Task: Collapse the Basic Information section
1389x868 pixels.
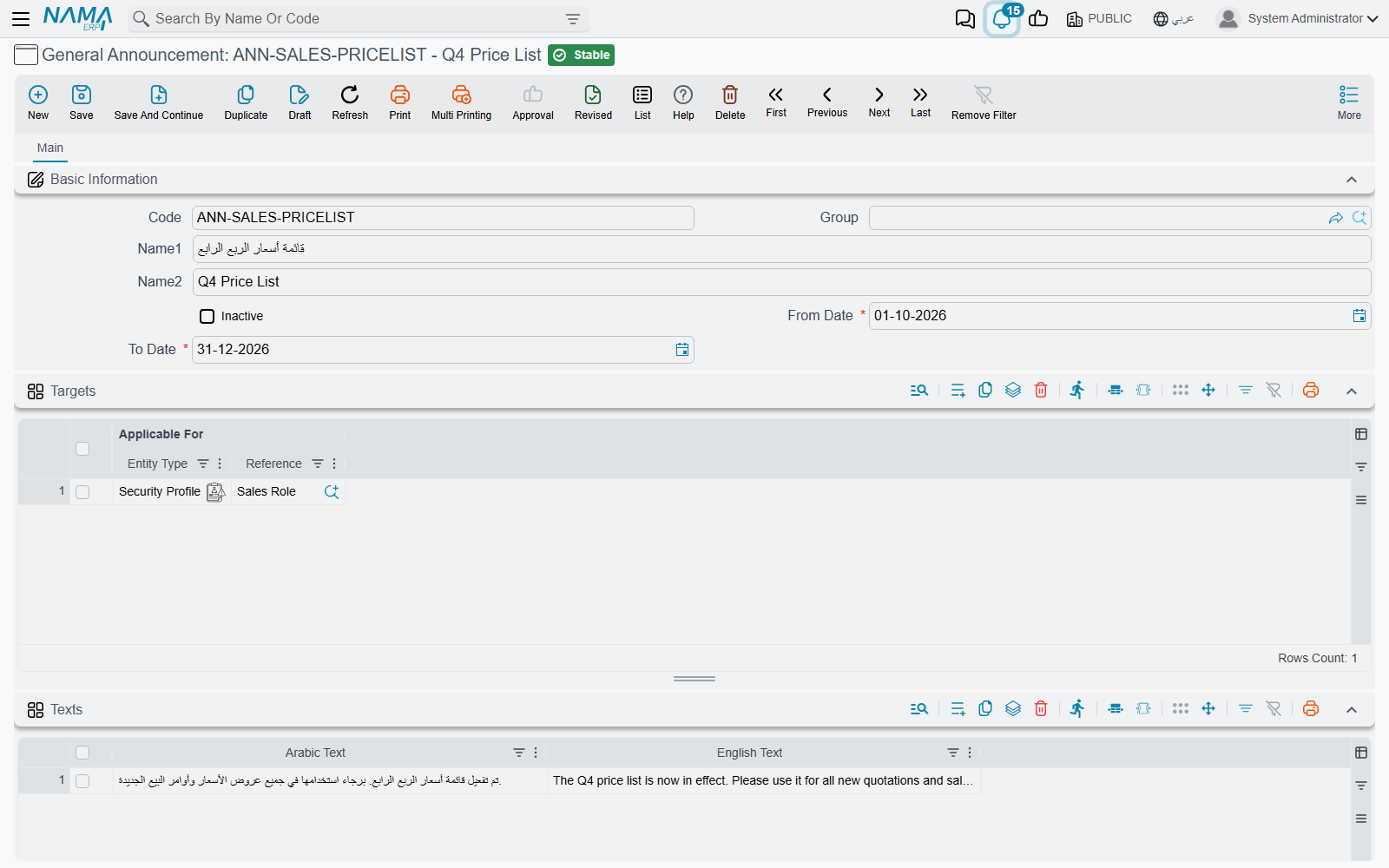Action: pyautogui.click(x=1352, y=180)
